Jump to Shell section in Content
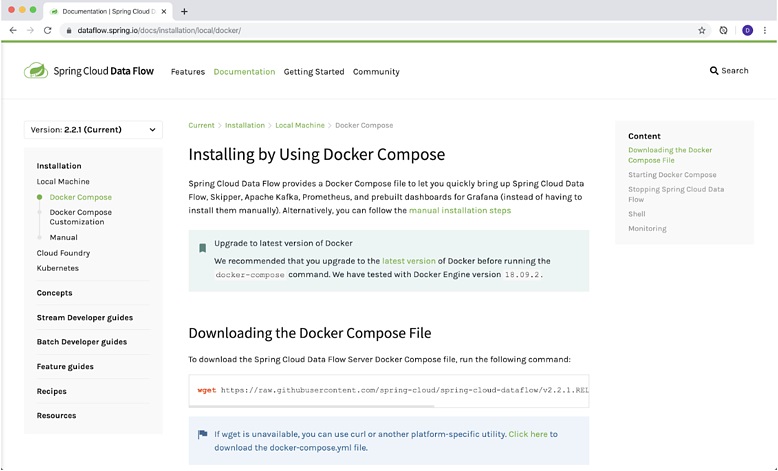This screenshot has width=778, height=471. (637, 214)
